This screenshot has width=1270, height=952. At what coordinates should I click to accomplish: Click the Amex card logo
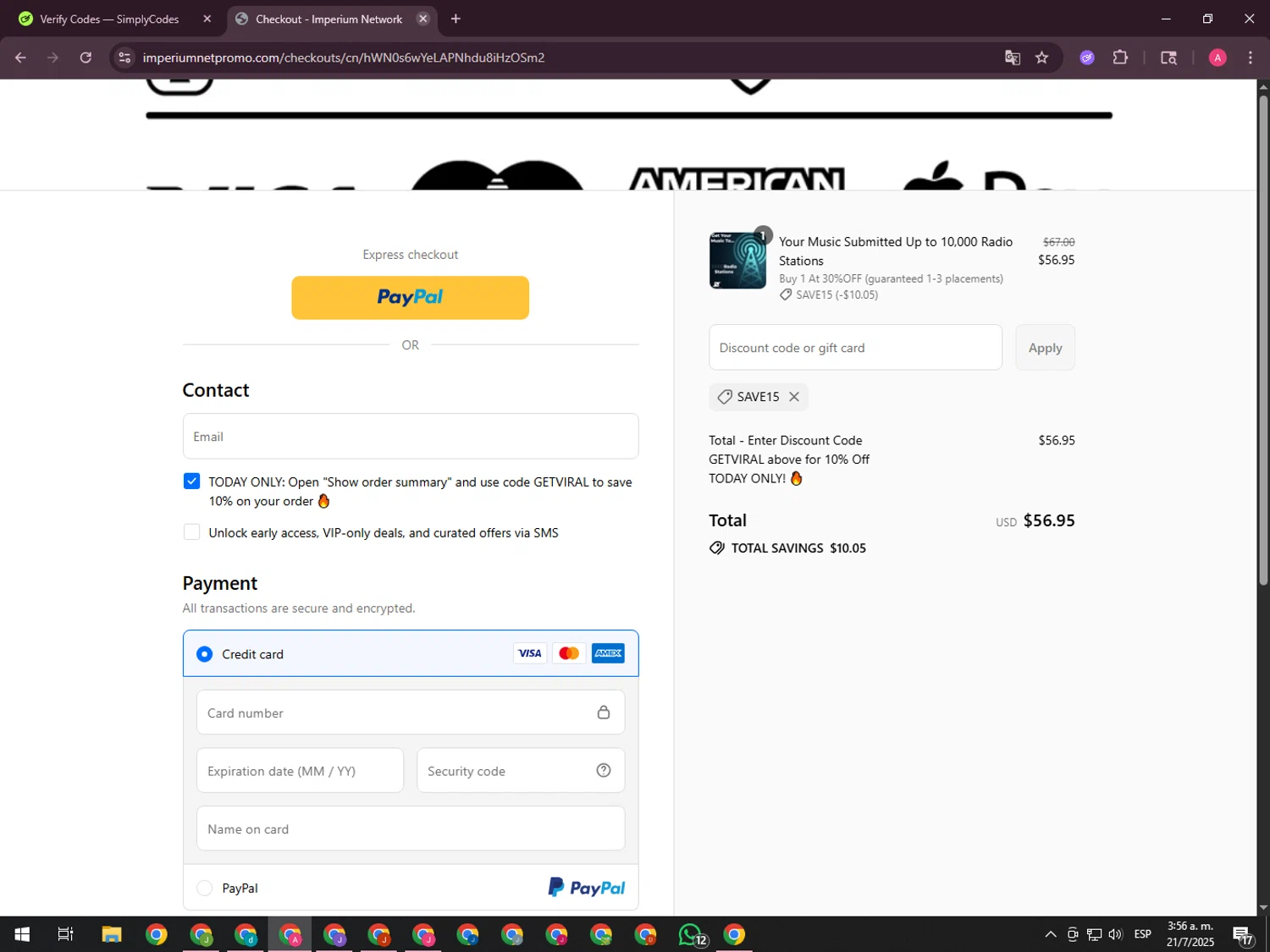click(x=608, y=653)
